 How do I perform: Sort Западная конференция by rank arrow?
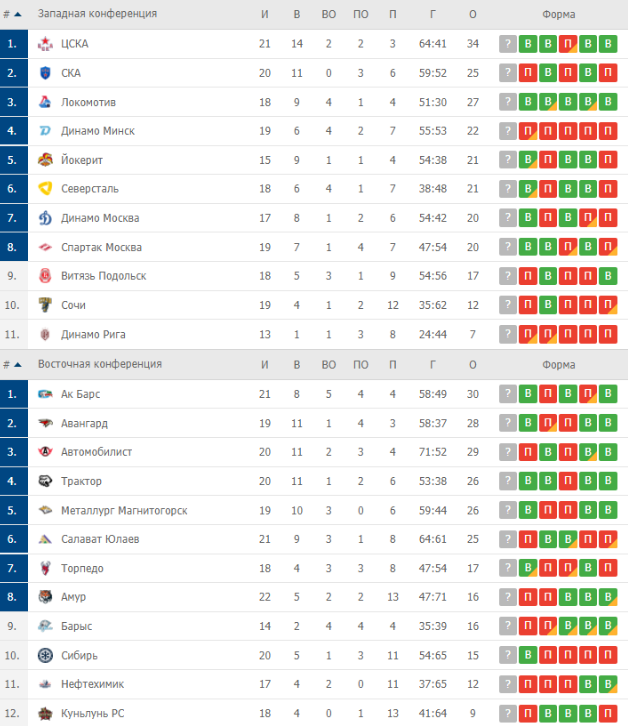[x=18, y=14]
